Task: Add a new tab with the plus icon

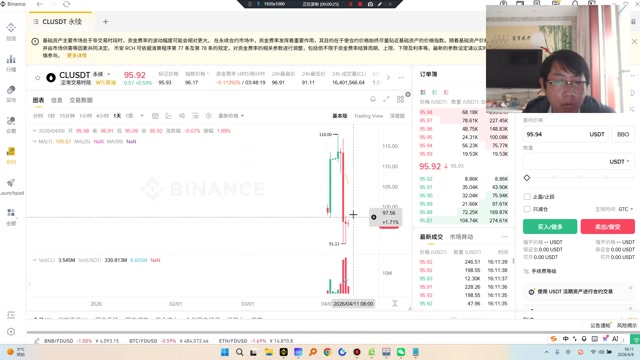Action: click(105, 22)
